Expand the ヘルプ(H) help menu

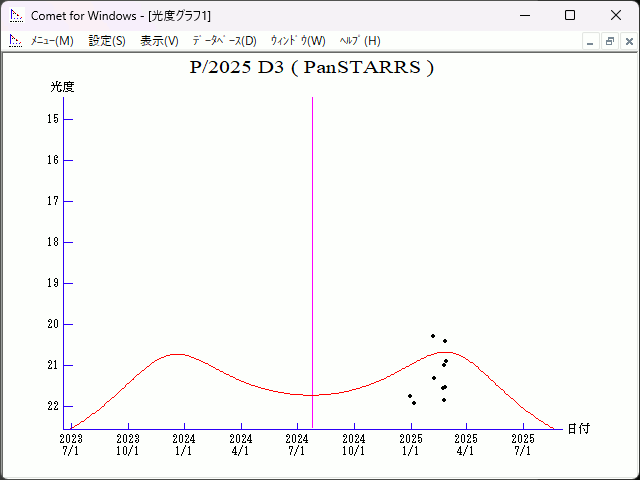pos(360,41)
